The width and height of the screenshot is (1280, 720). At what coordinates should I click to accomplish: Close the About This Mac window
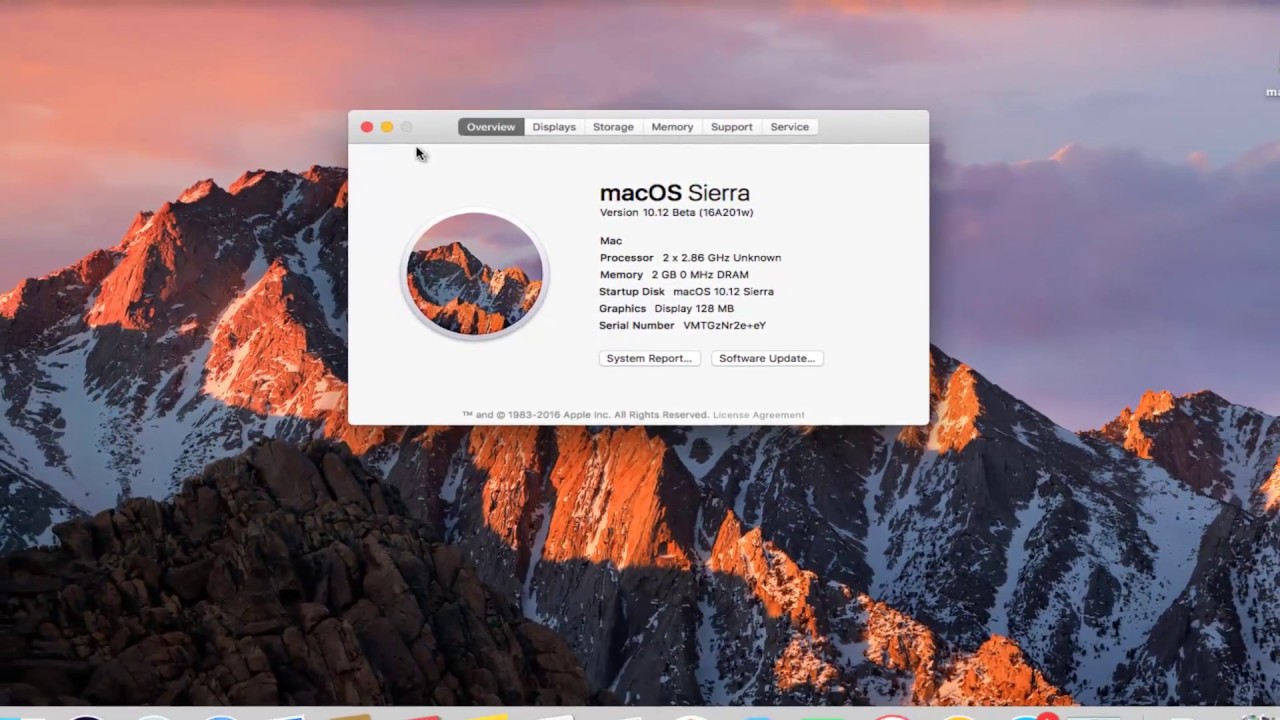367,127
